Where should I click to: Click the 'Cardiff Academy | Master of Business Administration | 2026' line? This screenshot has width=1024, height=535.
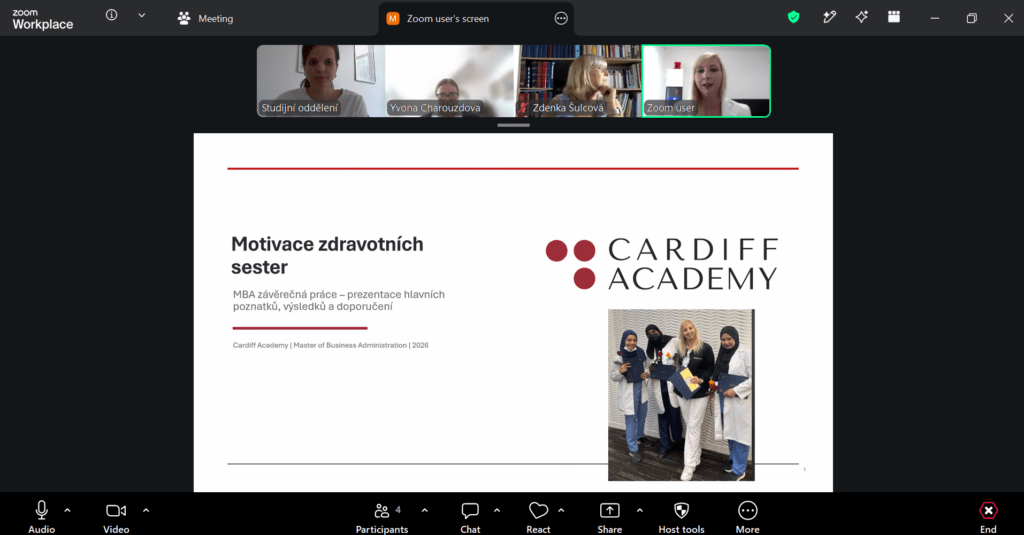[x=330, y=345]
